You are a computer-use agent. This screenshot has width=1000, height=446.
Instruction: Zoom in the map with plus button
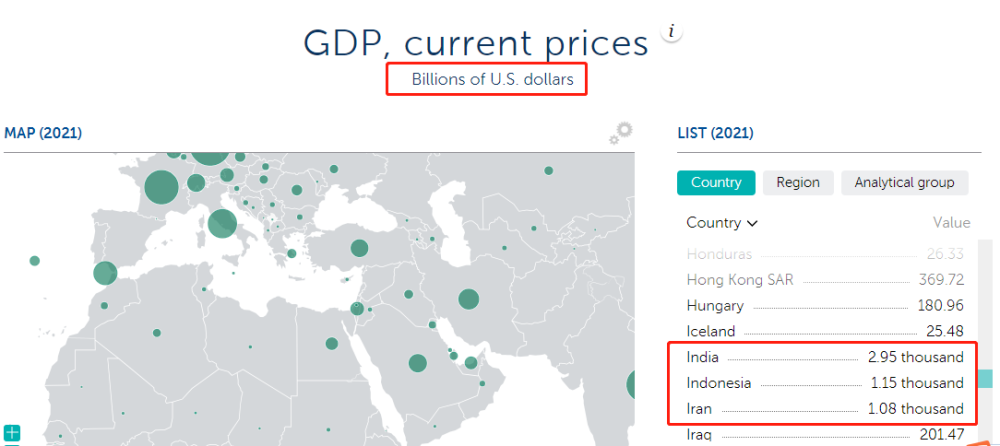point(11,433)
